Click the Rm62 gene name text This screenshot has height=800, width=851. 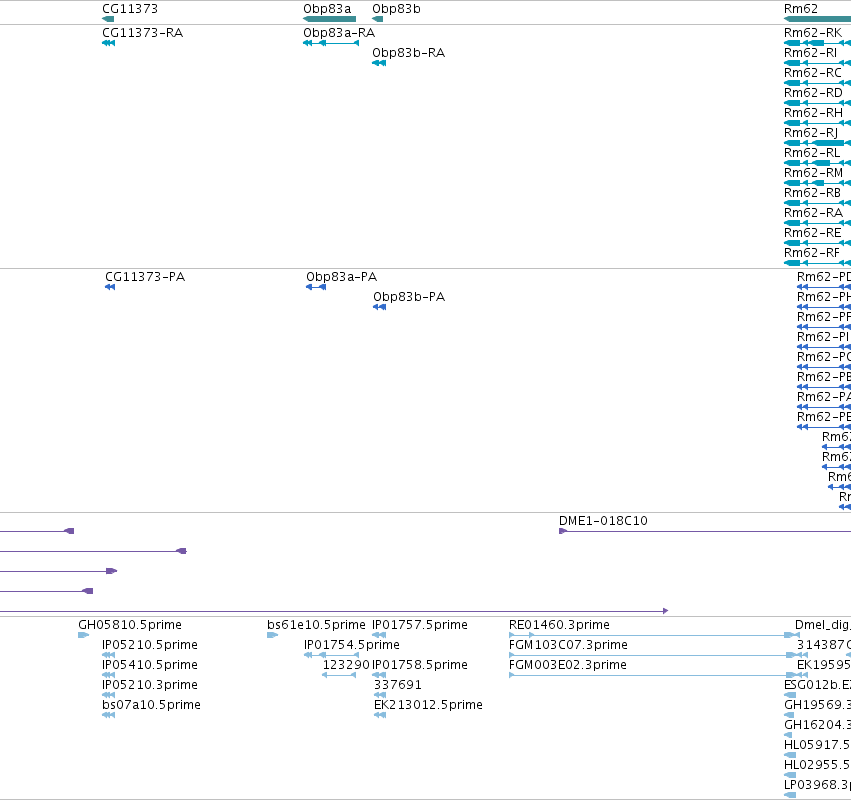point(801,9)
